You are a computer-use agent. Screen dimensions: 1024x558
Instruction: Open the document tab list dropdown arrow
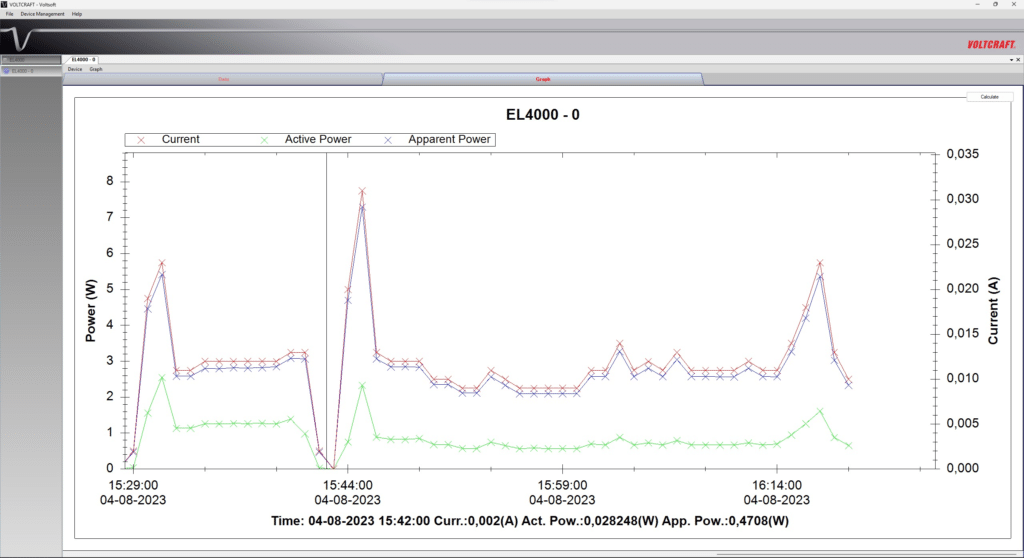click(1011, 60)
